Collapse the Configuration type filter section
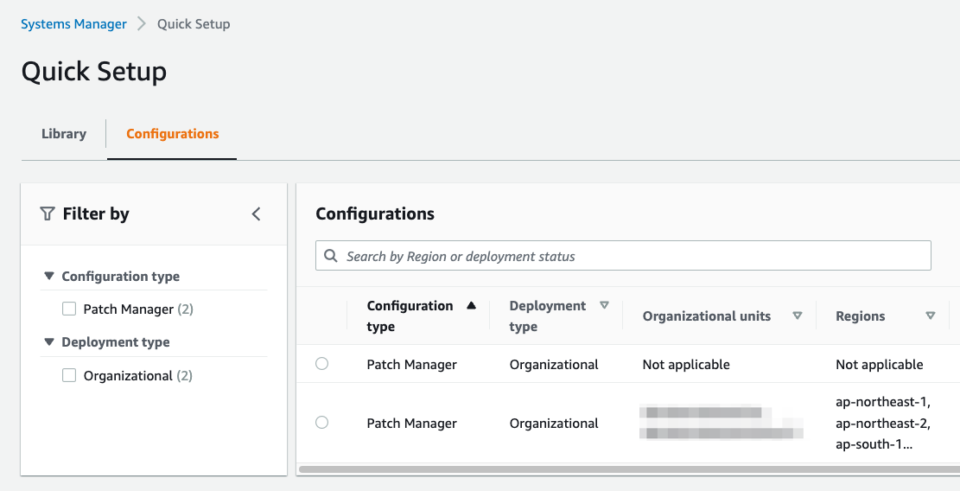Image resolution: width=960 pixels, height=491 pixels. tap(49, 276)
